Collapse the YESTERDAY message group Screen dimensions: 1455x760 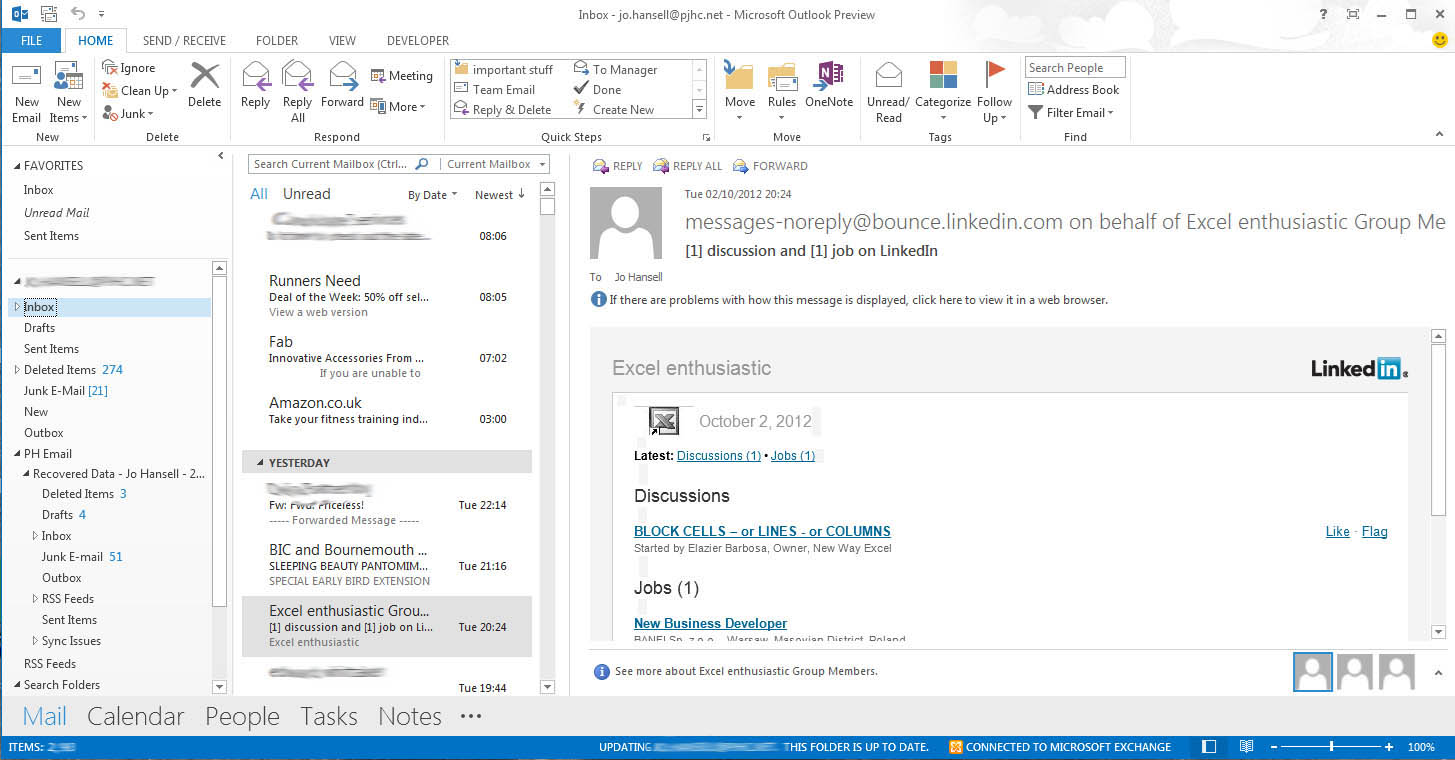tap(260, 463)
